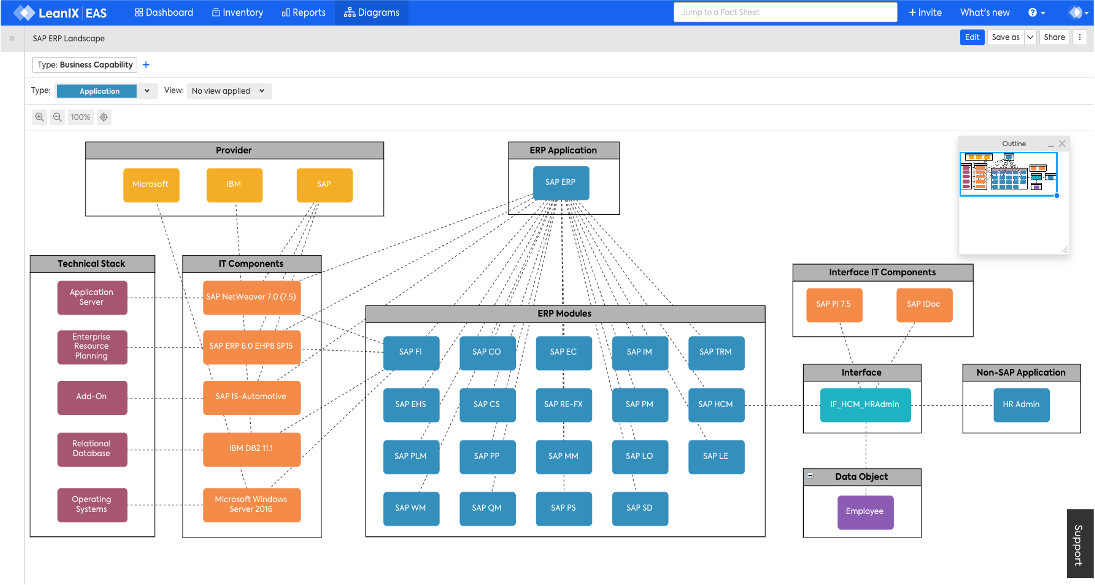The height and width of the screenshot is (585, 1095).
Task: Click the zoom out magnifier icon
Action: point(59,117)
